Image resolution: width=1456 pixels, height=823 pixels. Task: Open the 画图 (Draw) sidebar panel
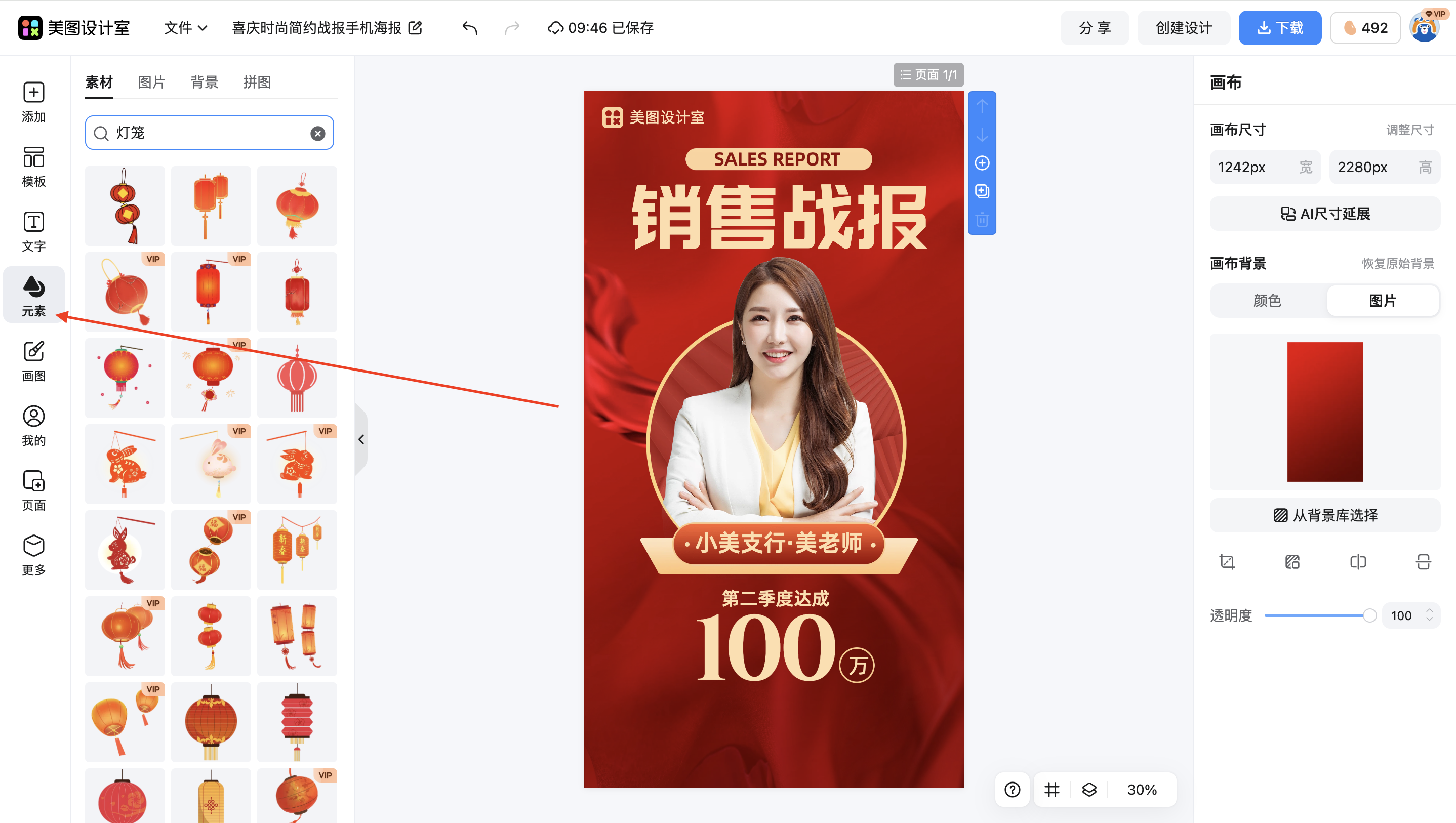pyautogui.click(x=33, y=360)
